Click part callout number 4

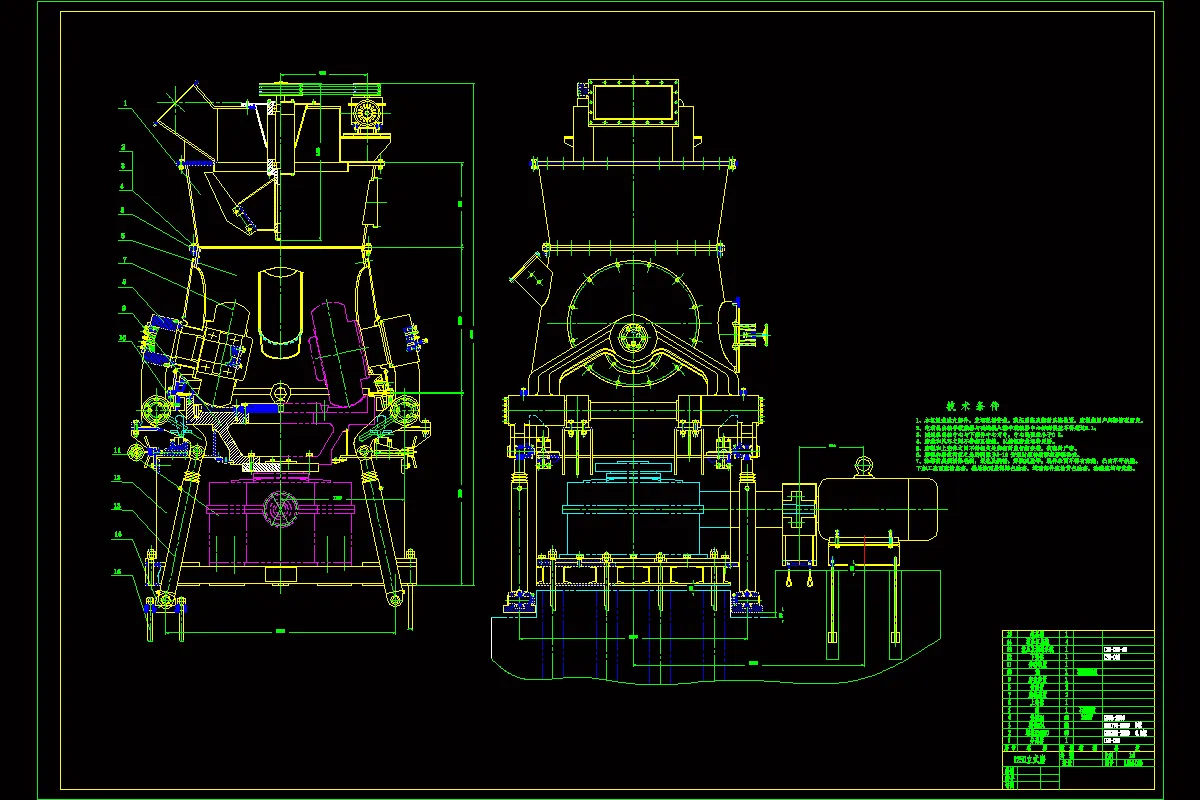pyautogui.click(x=123, y=186)
